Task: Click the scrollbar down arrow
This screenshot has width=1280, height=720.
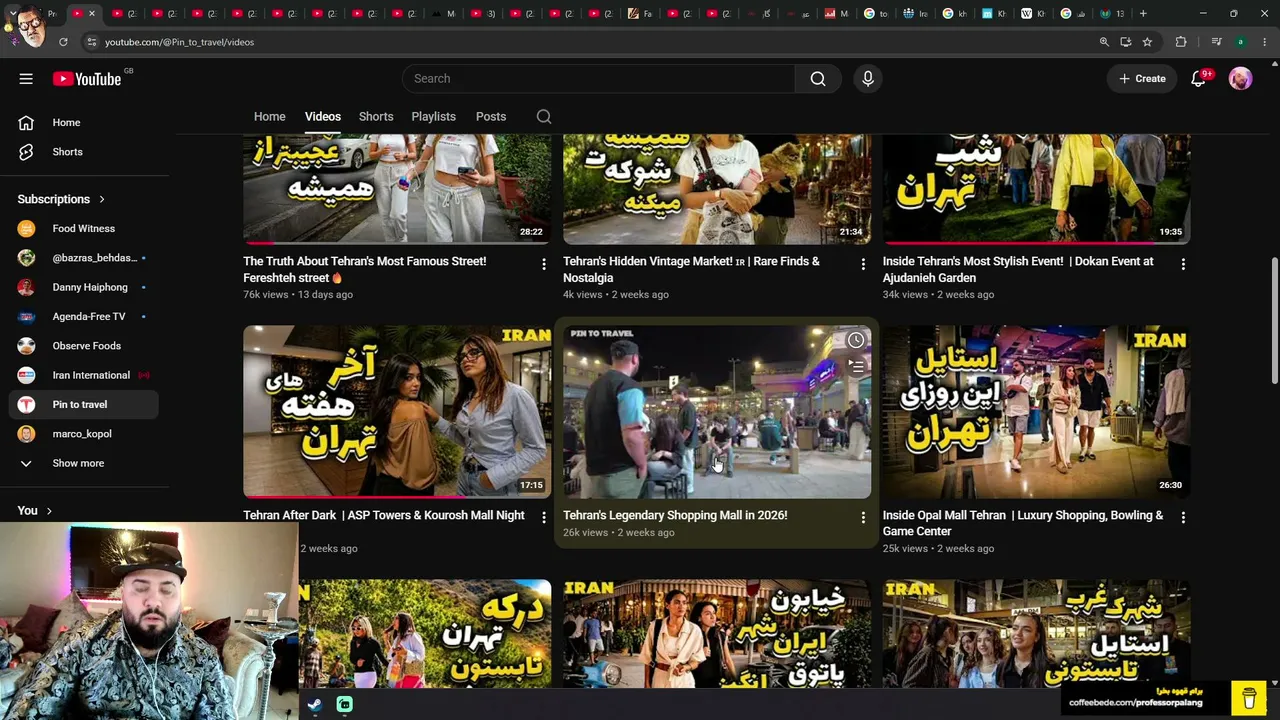Action: pyautogui.click(x=1274, y=682)
